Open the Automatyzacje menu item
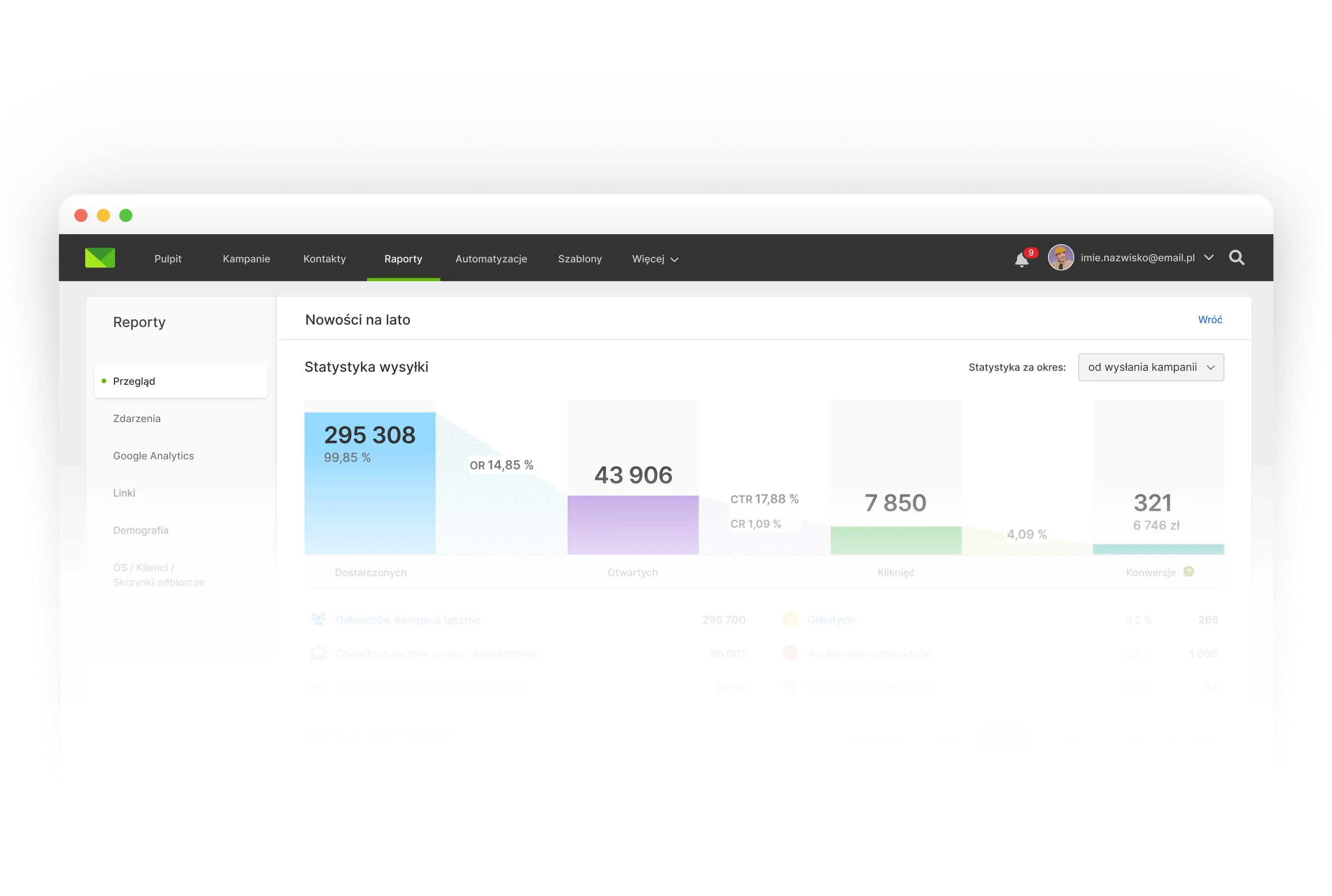The height and width of the screenshot is (896, 1332). pos(491,259)
